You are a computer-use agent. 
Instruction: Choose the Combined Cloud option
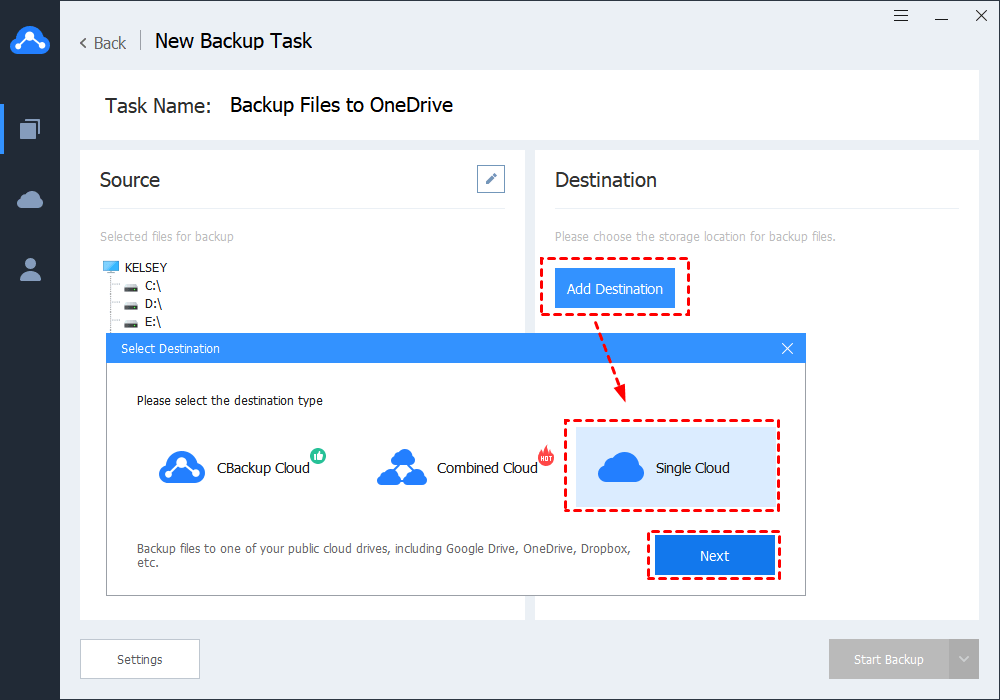pyautogui.click(x=466, y=467)
